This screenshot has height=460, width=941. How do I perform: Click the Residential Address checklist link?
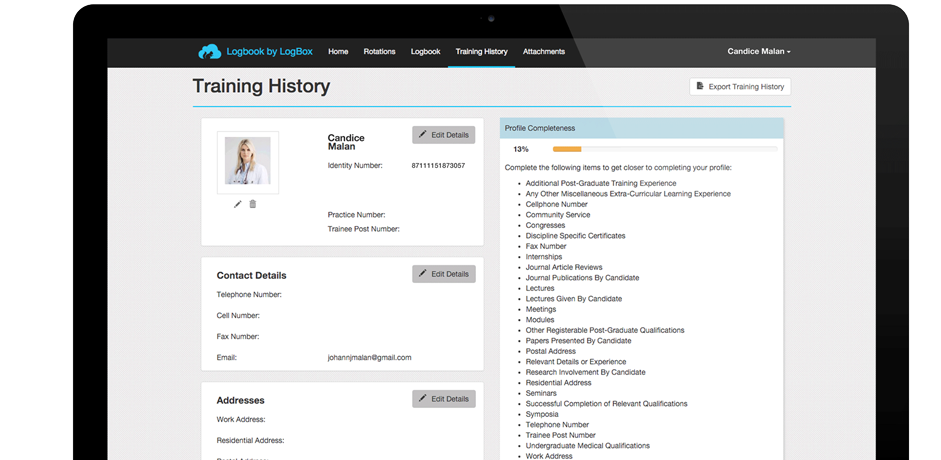tap(558, 383)
